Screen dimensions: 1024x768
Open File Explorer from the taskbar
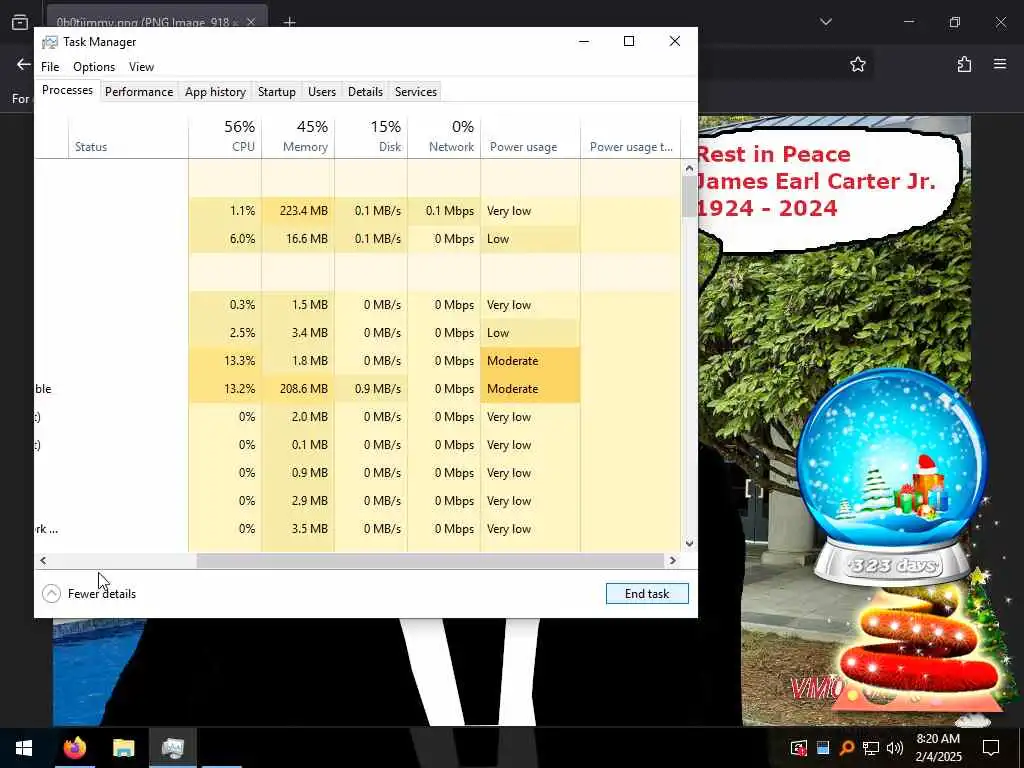point(123,748)
